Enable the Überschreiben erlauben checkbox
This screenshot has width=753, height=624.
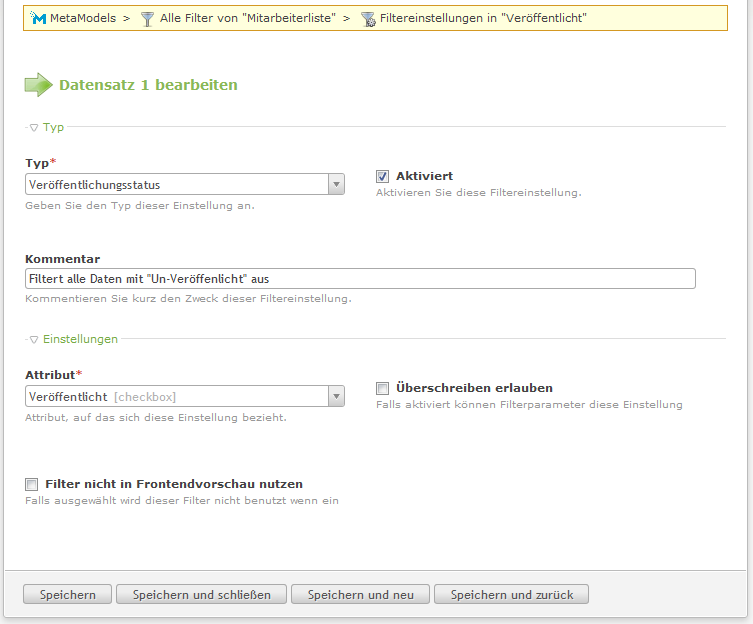[x=382, y=388]
